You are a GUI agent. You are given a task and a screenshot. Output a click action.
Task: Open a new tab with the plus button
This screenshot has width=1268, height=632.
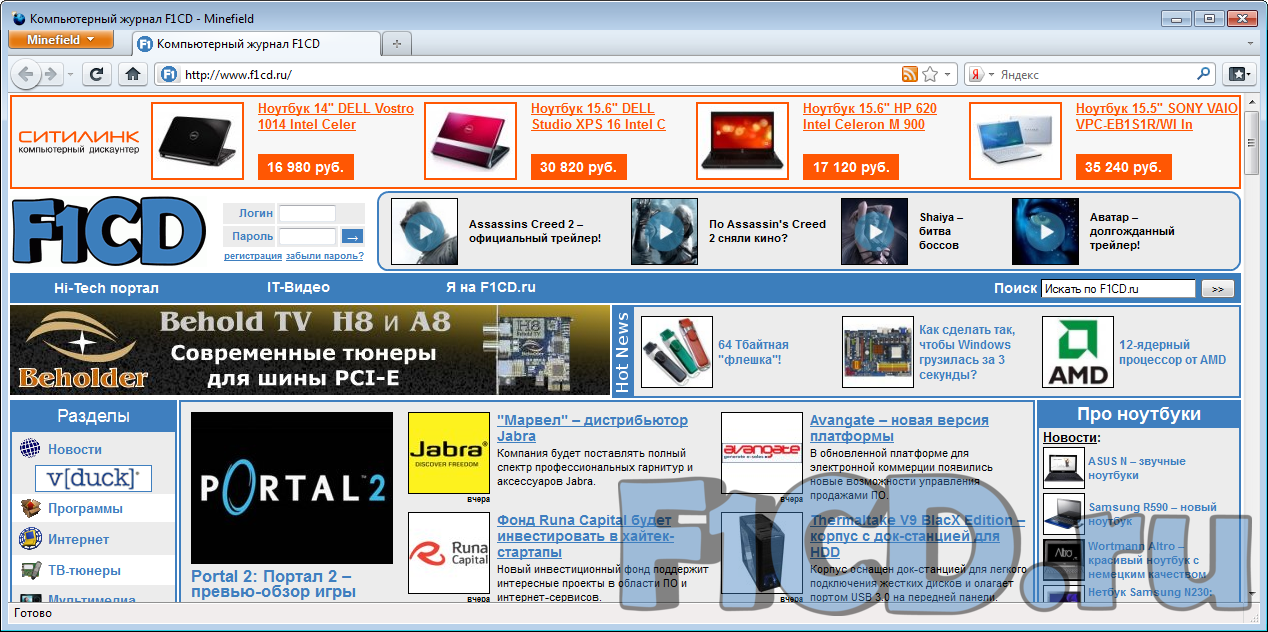click(x=397, y=44)
